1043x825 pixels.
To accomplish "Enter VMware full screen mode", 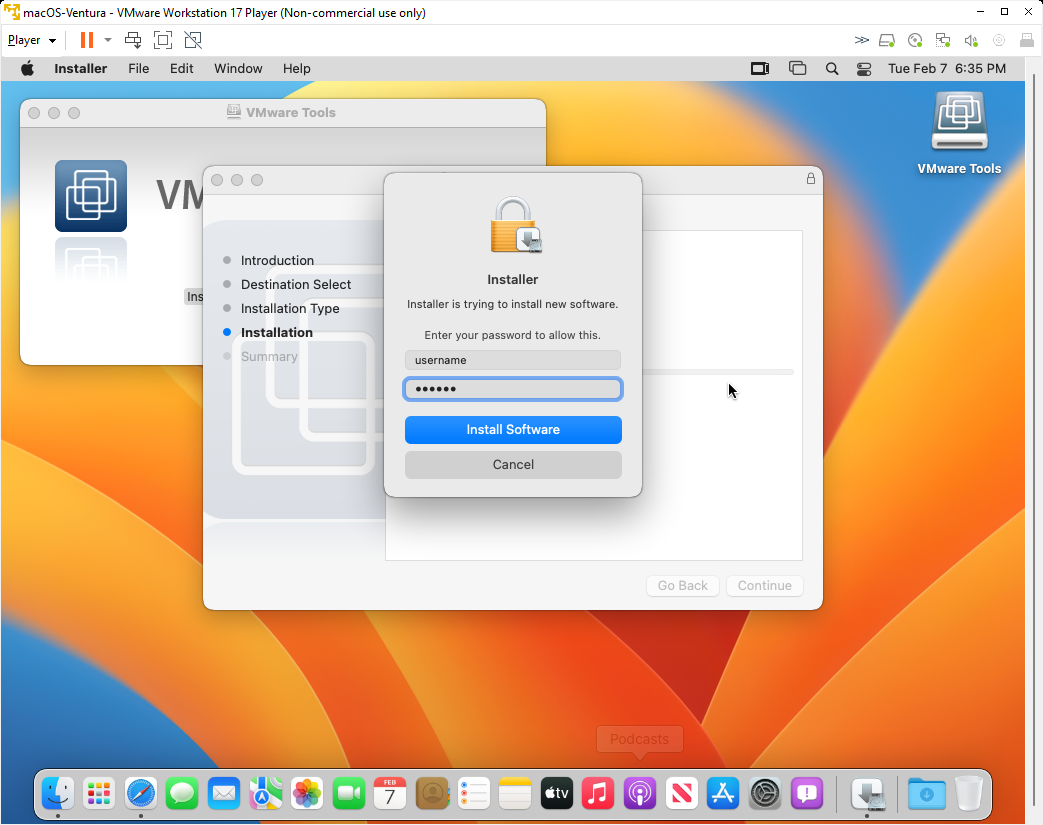I will [x=163, y=40].
